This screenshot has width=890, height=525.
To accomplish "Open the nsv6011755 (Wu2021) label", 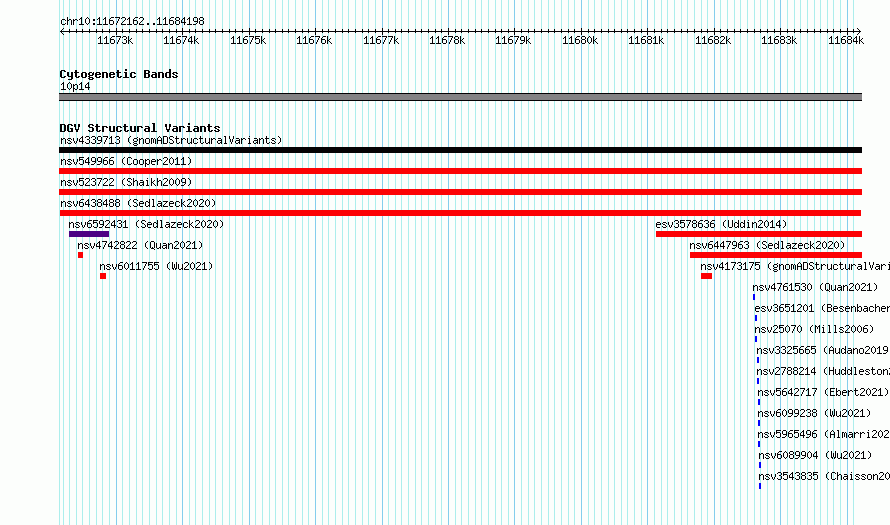I will [156, 266].
